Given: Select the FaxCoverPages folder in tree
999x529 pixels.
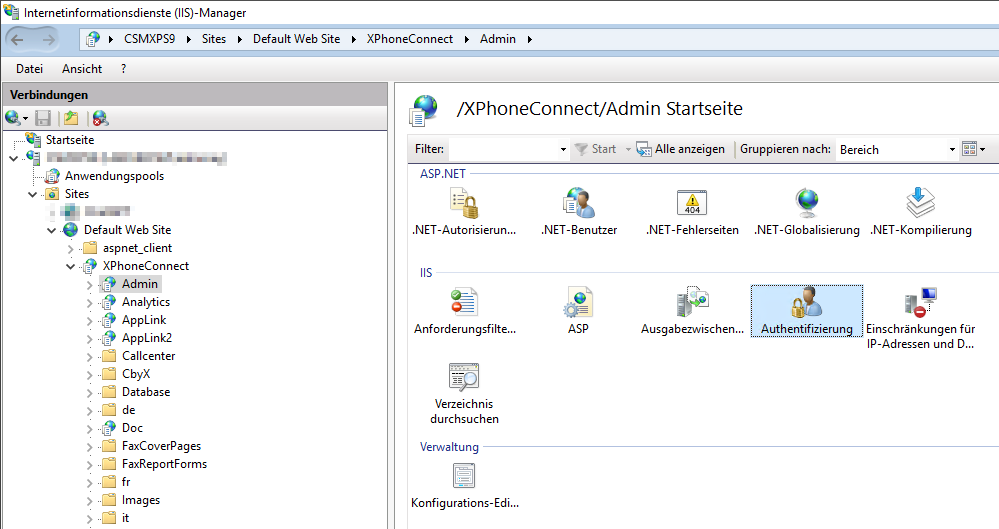Looking at the screenshot, I should click(x=161, y=446).
